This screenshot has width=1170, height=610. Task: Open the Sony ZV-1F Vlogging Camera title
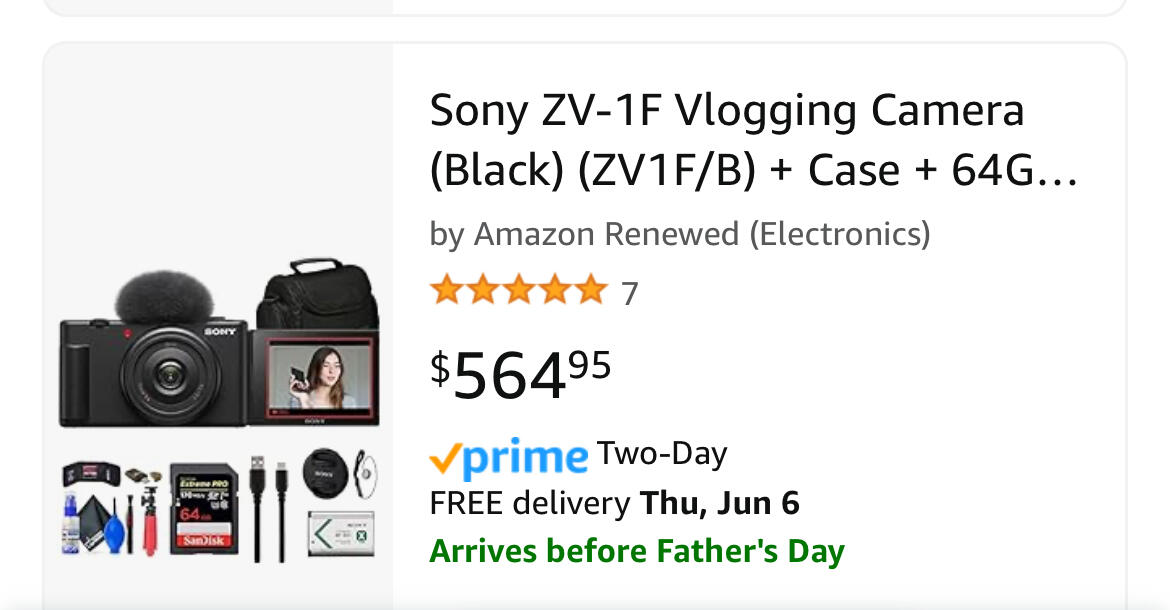coord(754,140)
